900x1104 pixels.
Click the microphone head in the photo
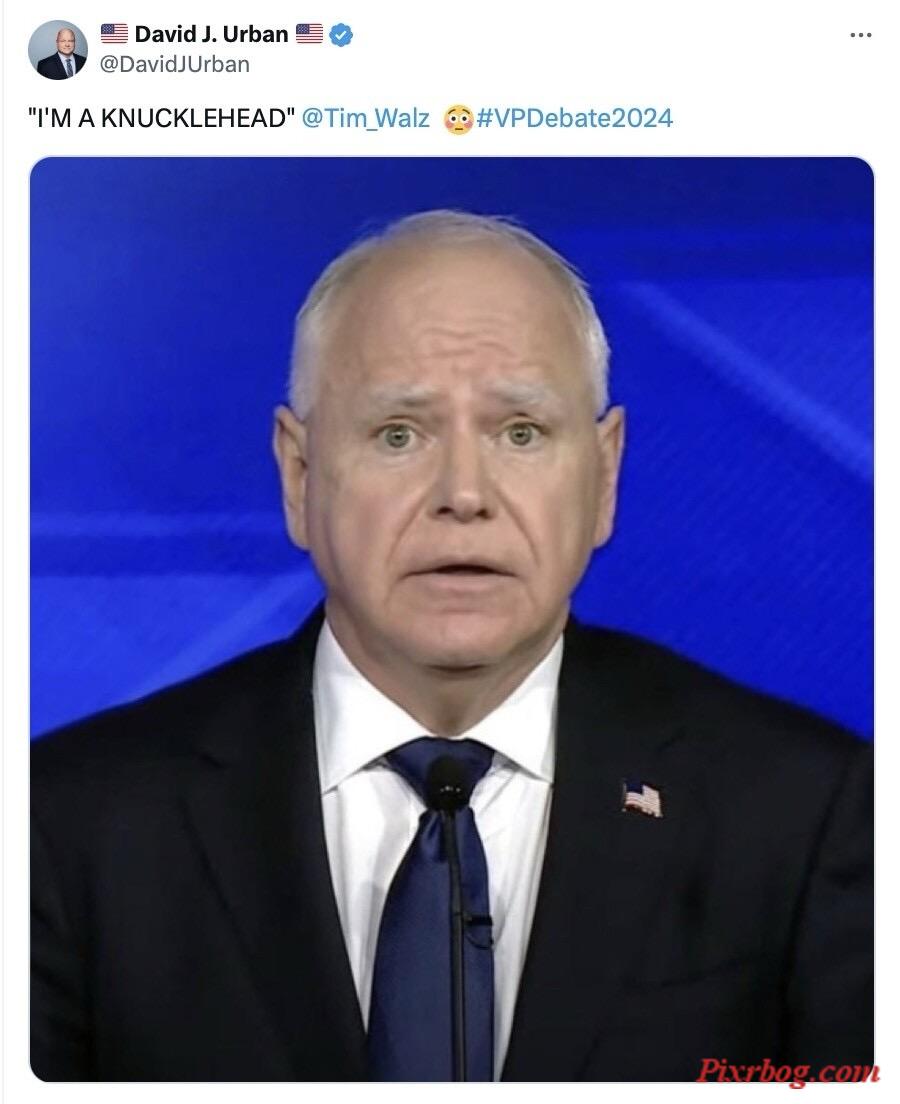(x=447, y=784)
